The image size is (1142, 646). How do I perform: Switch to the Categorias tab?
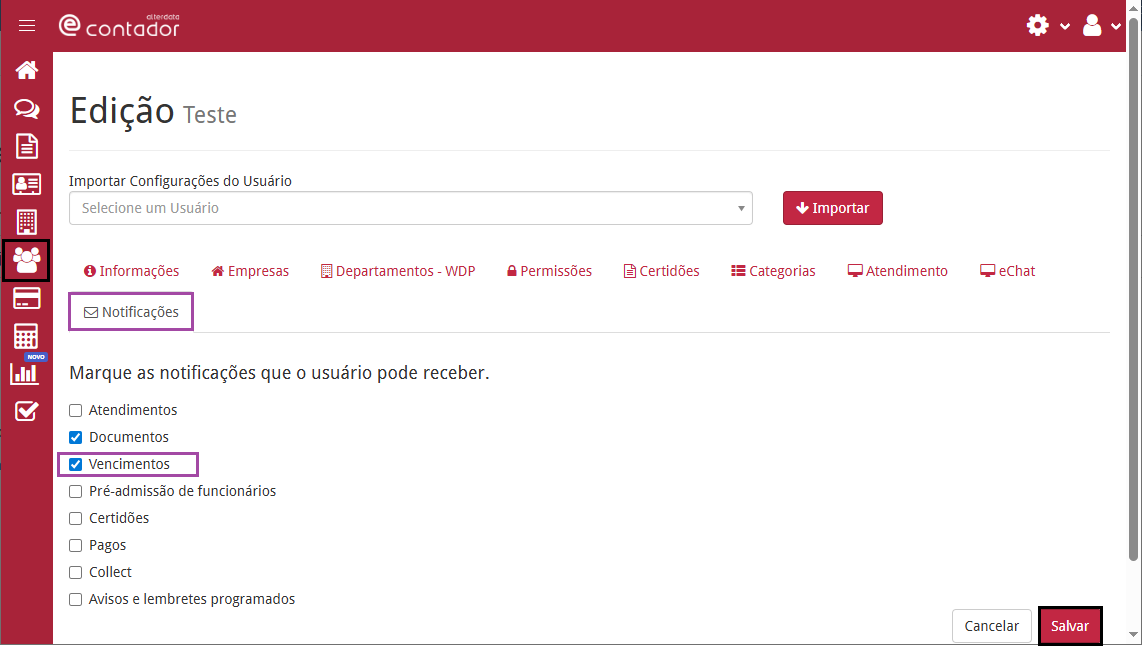pos(773,271)
